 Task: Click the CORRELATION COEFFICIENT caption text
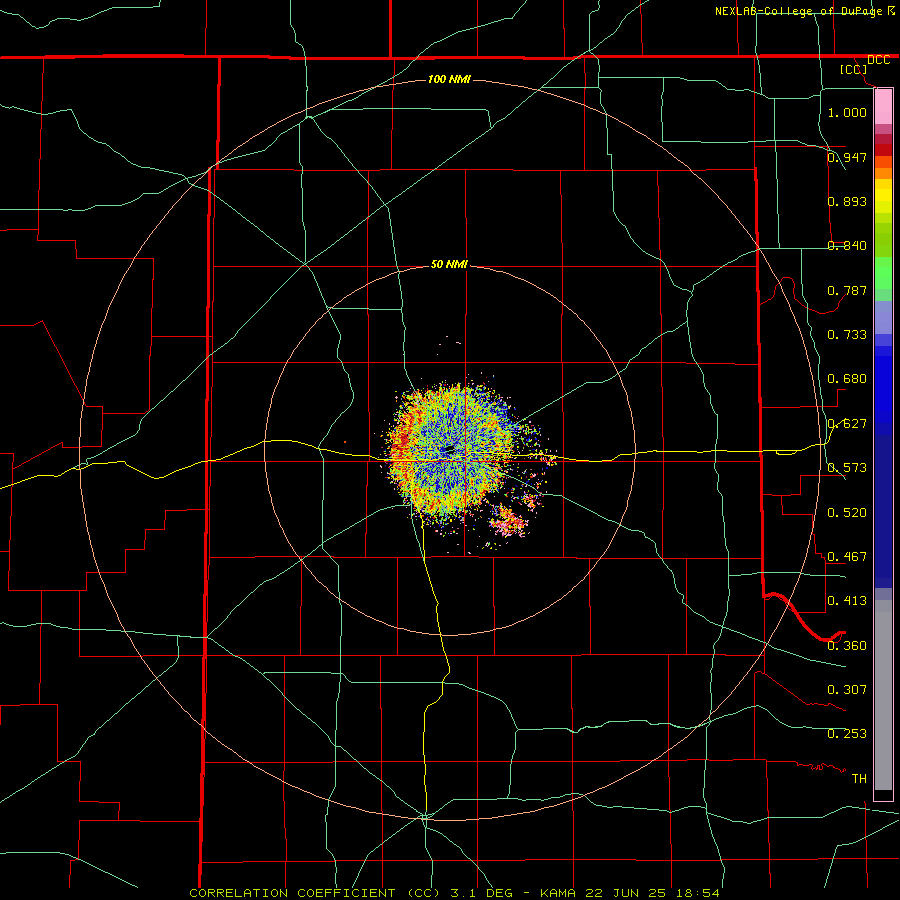click(292, 893)
